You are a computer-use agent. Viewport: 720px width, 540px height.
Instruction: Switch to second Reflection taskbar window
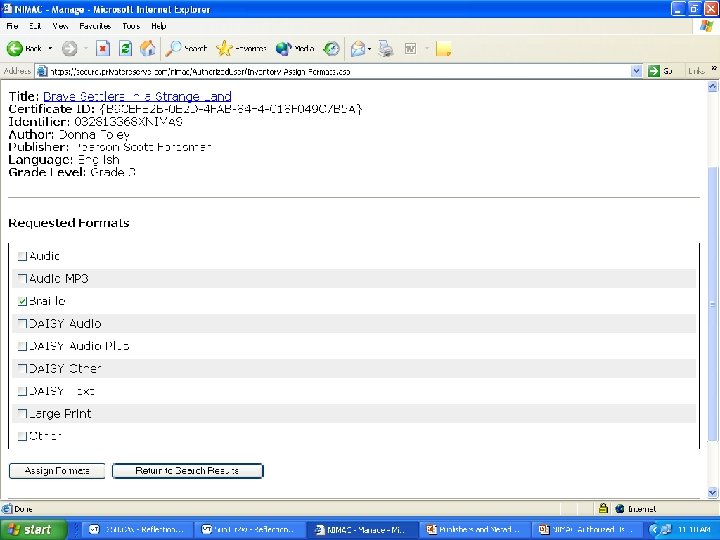coord(248,530)
